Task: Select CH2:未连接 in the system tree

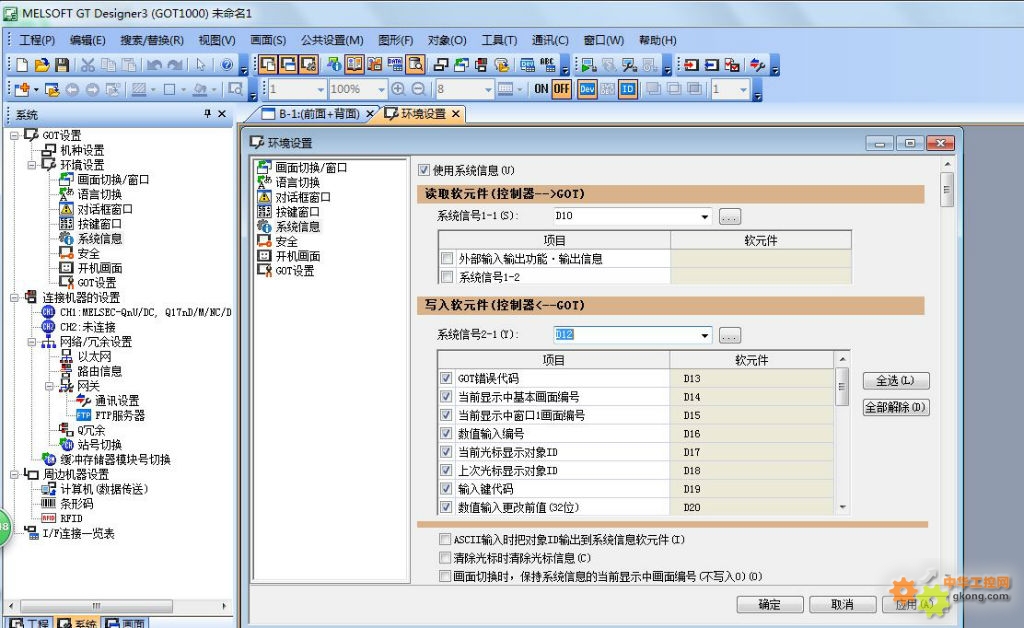Action: (88, 327)
